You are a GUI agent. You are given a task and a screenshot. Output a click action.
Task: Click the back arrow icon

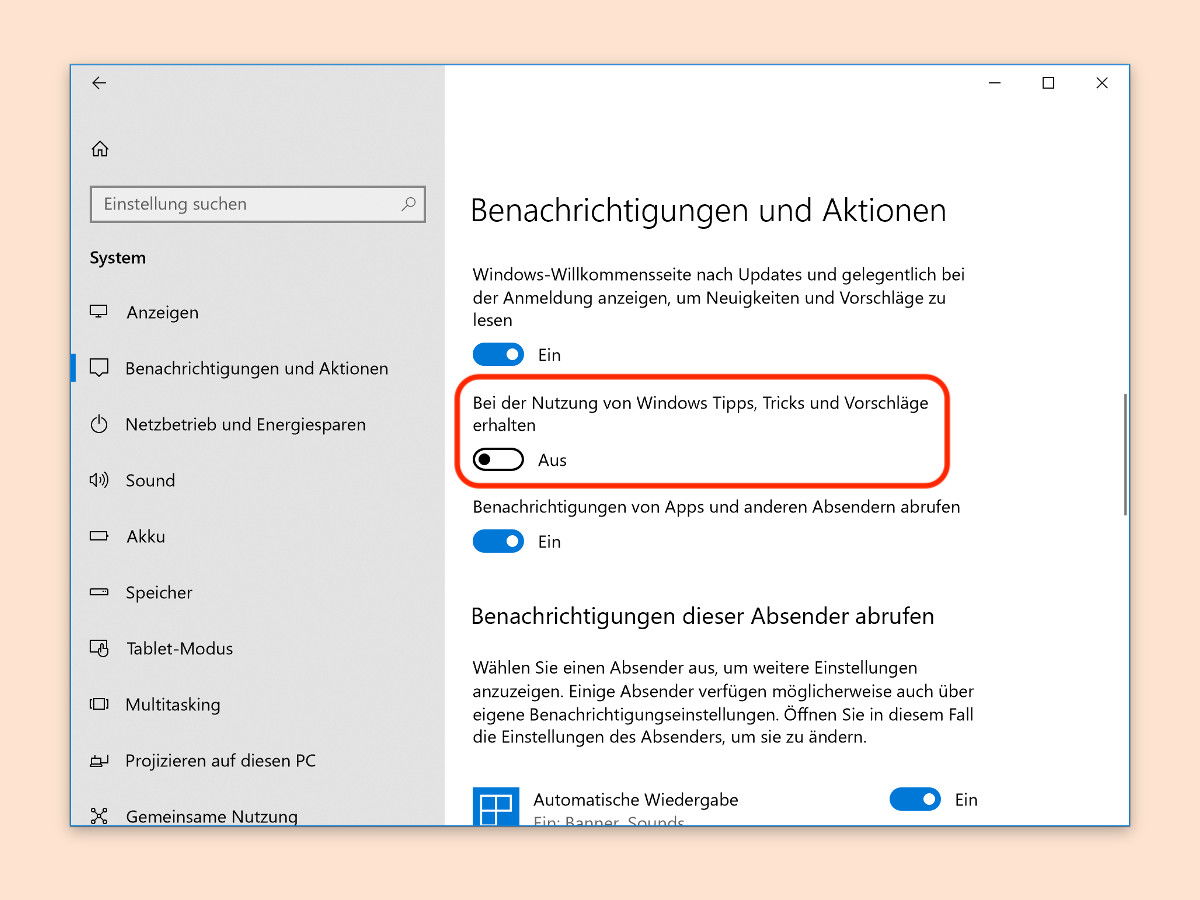99,83
